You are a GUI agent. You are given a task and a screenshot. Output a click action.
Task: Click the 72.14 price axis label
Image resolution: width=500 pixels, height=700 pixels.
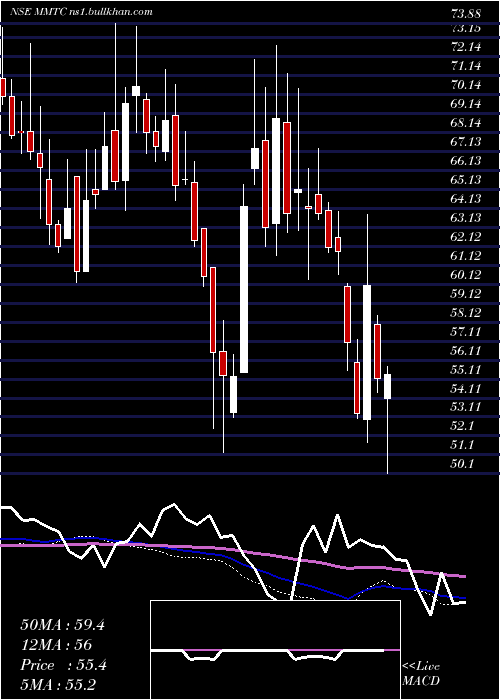point(466,47)
